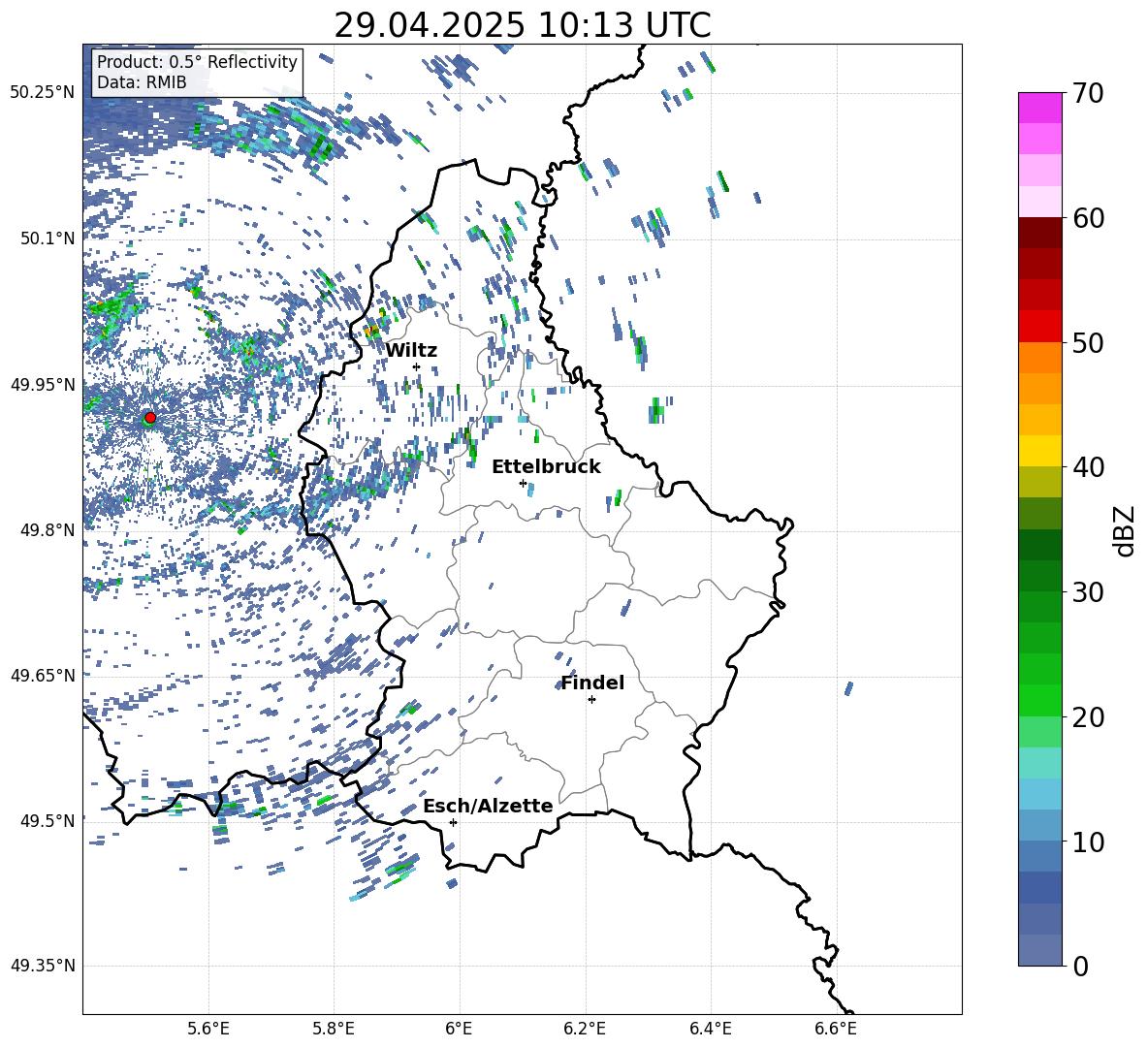Click the Esch/Alzette station cross marker
The image size is (1148, 1048).
[x=453, y=822]
